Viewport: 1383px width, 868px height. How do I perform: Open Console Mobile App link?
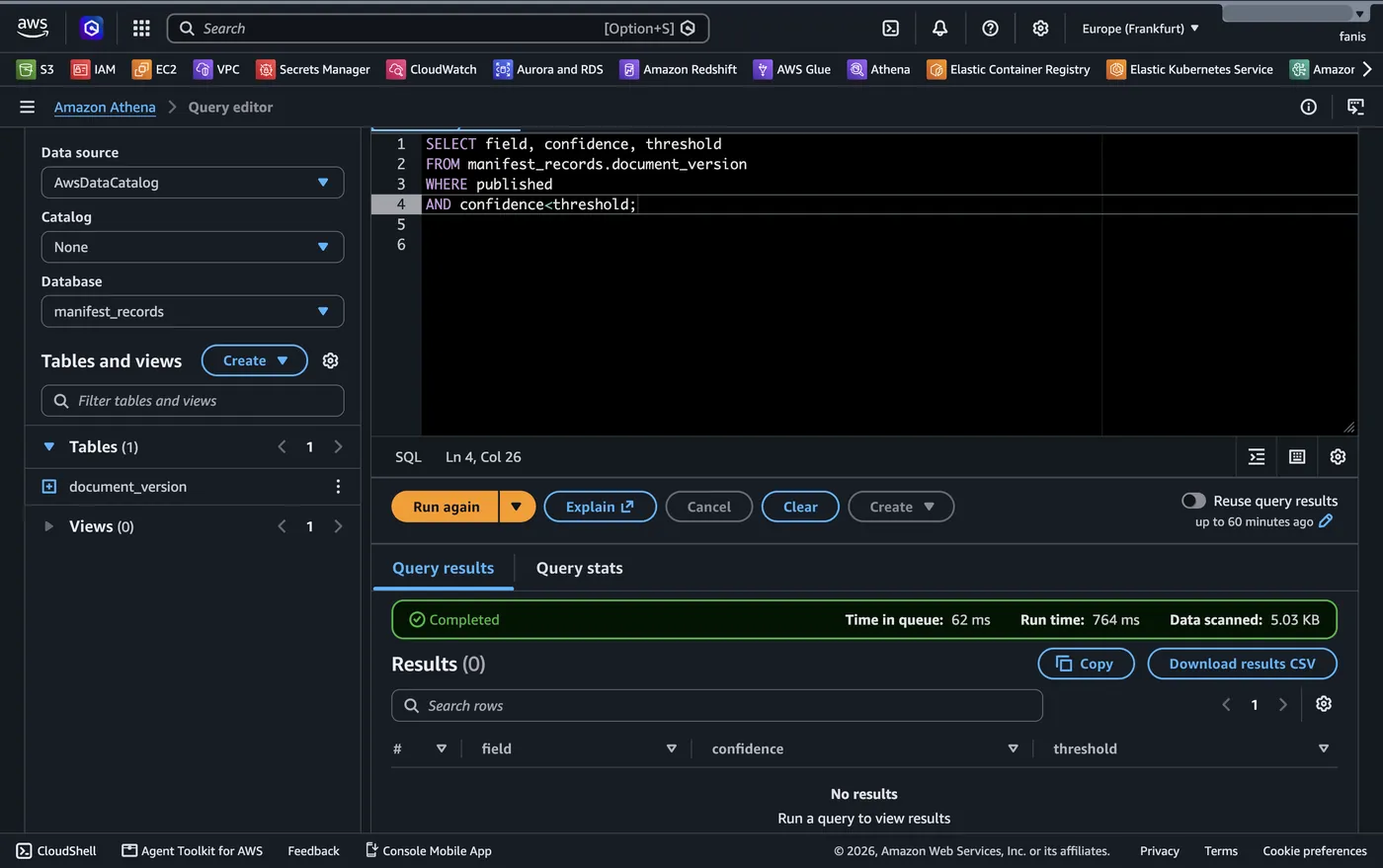point(428,850)
